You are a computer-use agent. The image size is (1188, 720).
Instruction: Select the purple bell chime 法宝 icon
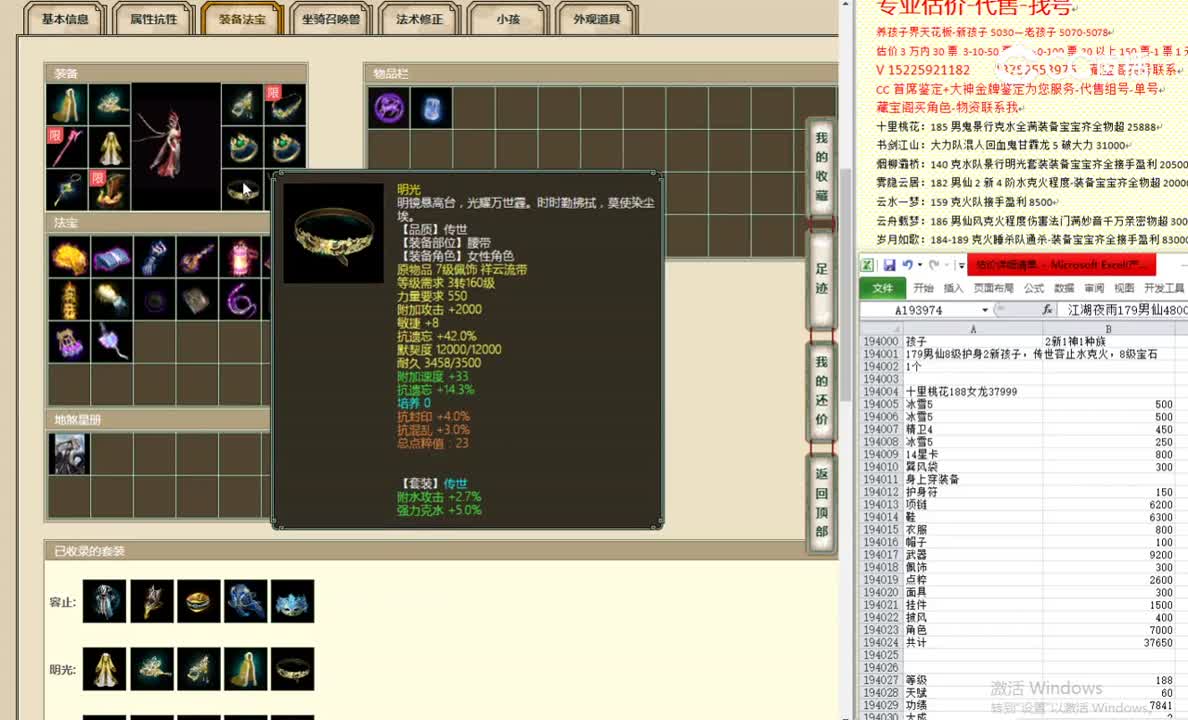click(x=69, y=343)
